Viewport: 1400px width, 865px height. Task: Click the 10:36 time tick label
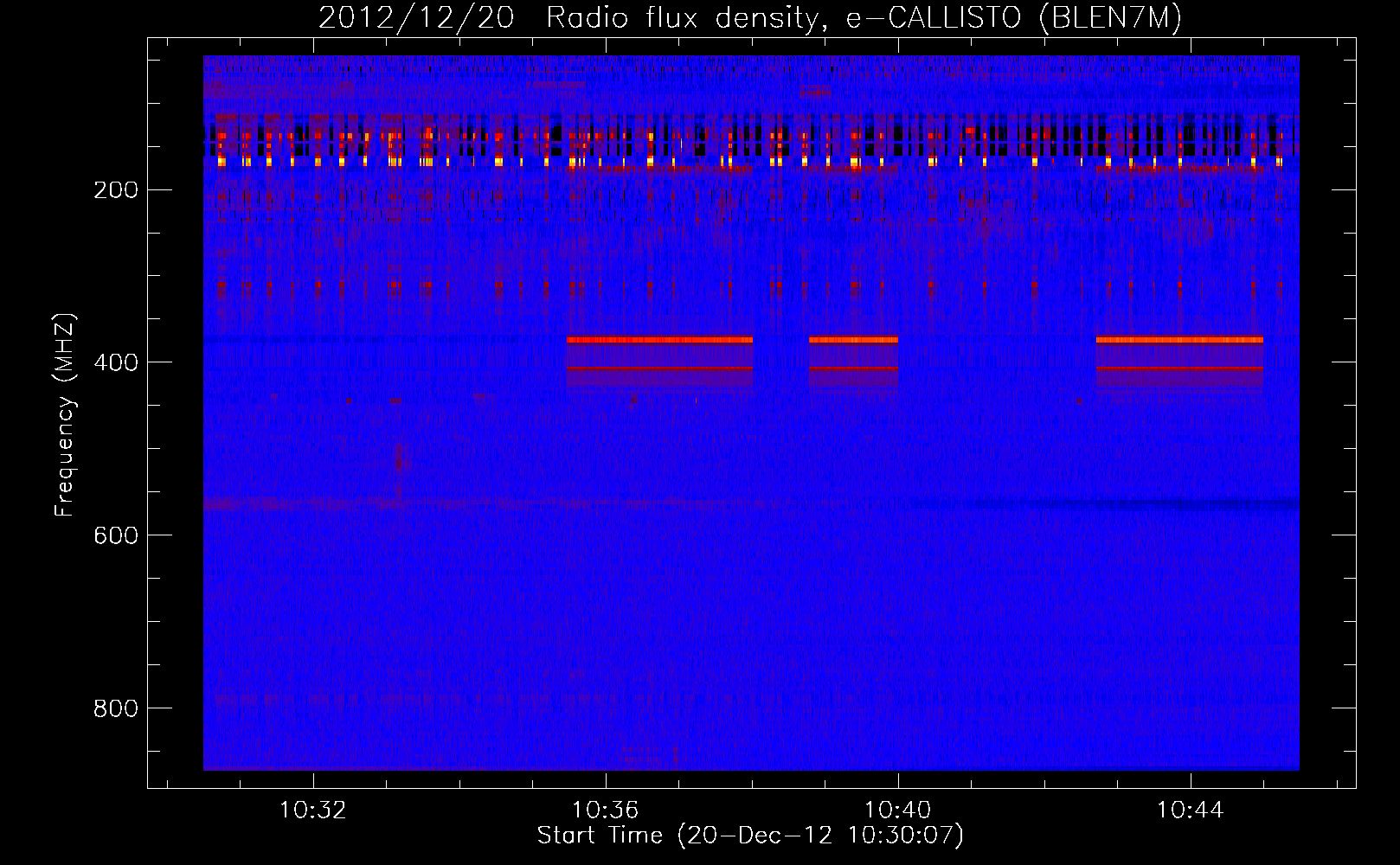coord(606,810)
